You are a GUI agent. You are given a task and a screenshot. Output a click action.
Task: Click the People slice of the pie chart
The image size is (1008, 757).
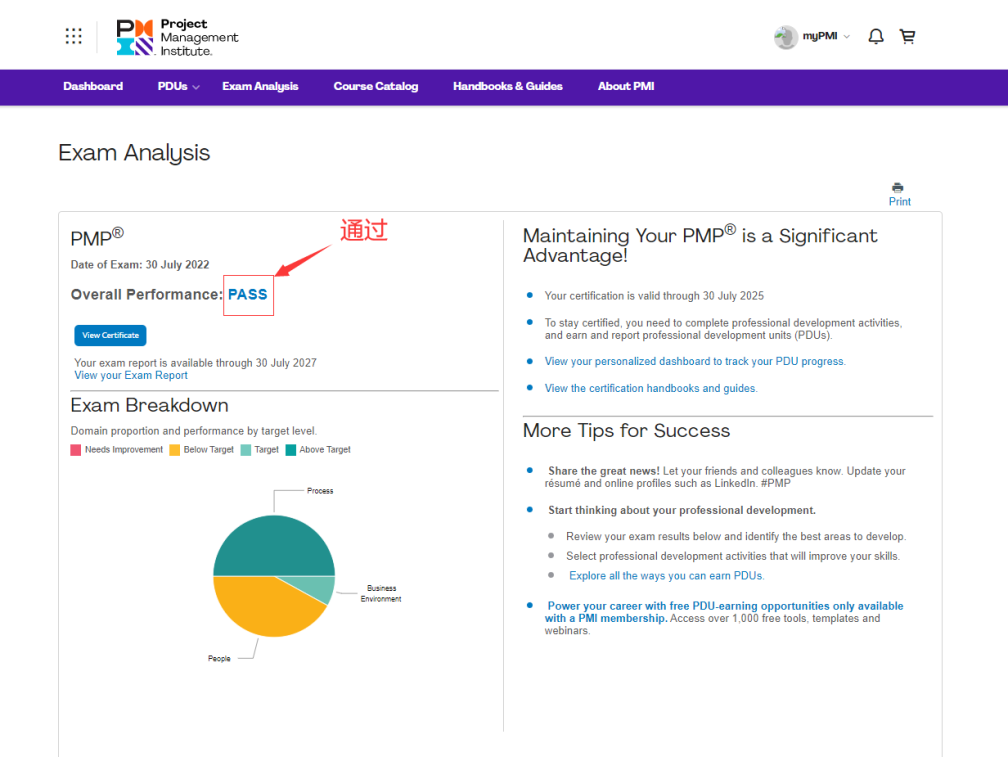(260, 607)
